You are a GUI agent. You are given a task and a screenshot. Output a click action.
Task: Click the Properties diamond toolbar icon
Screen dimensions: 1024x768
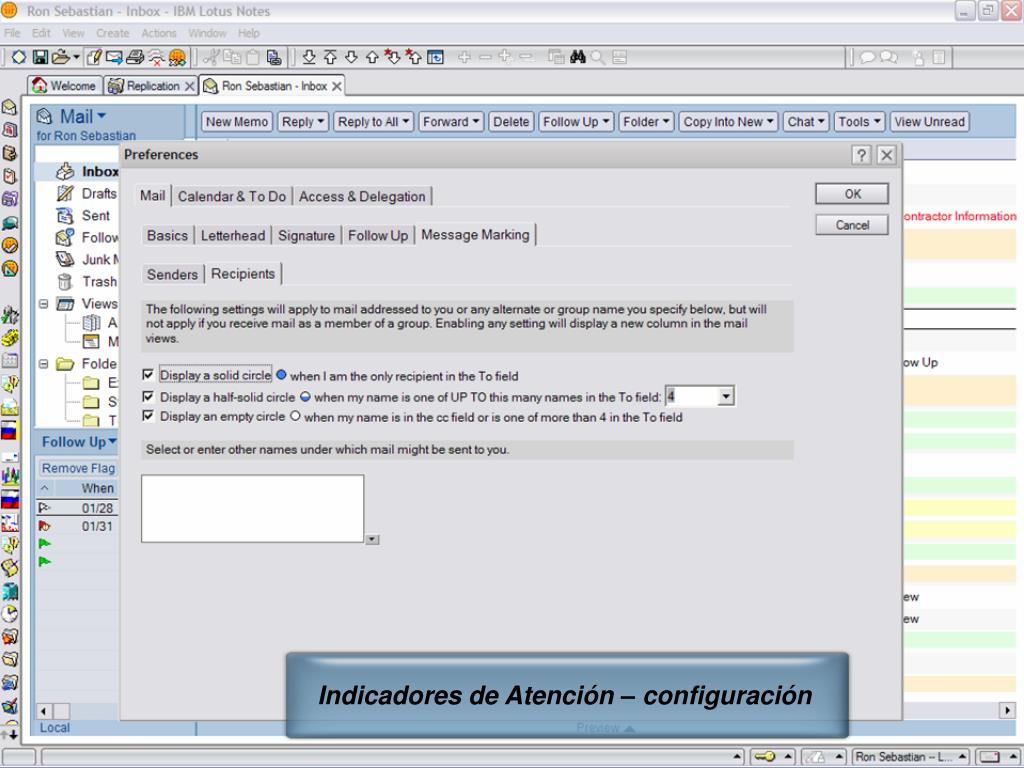coord(19,57)
